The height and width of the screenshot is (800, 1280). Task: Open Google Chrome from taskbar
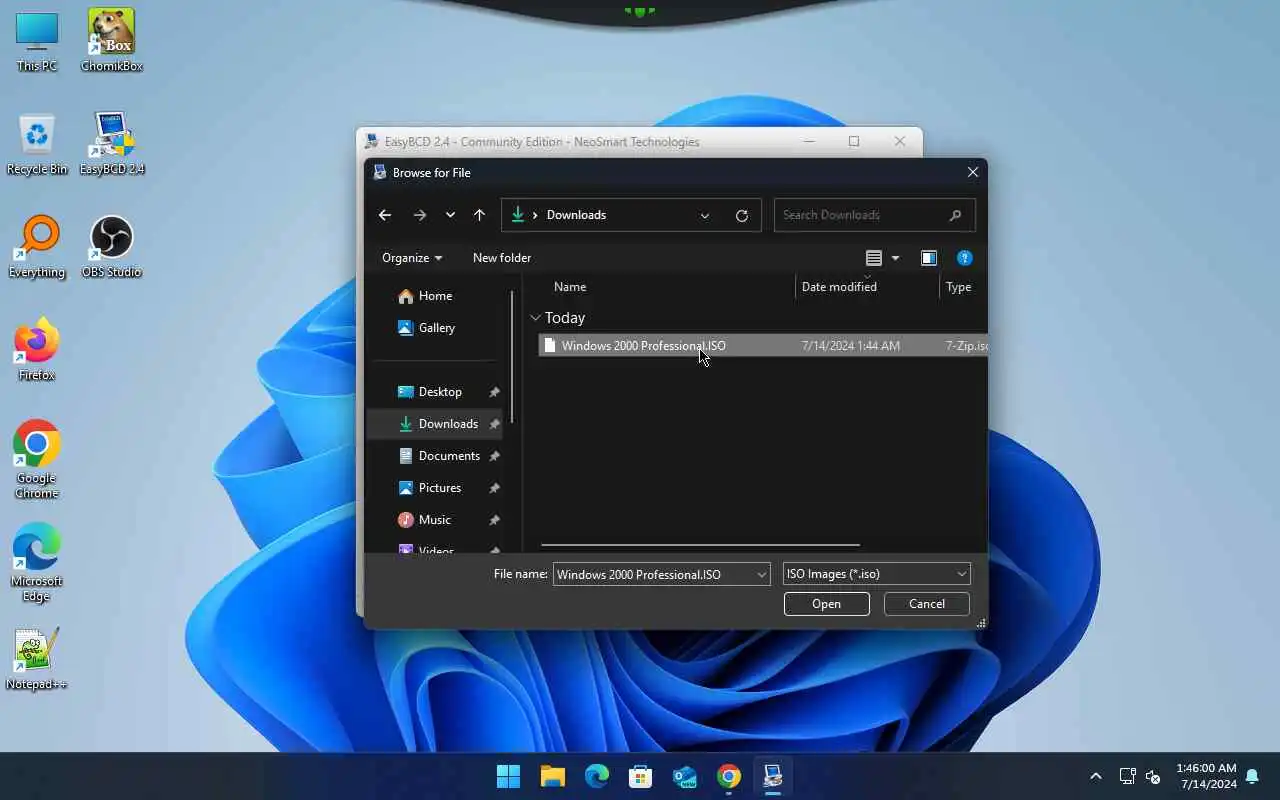729,776
